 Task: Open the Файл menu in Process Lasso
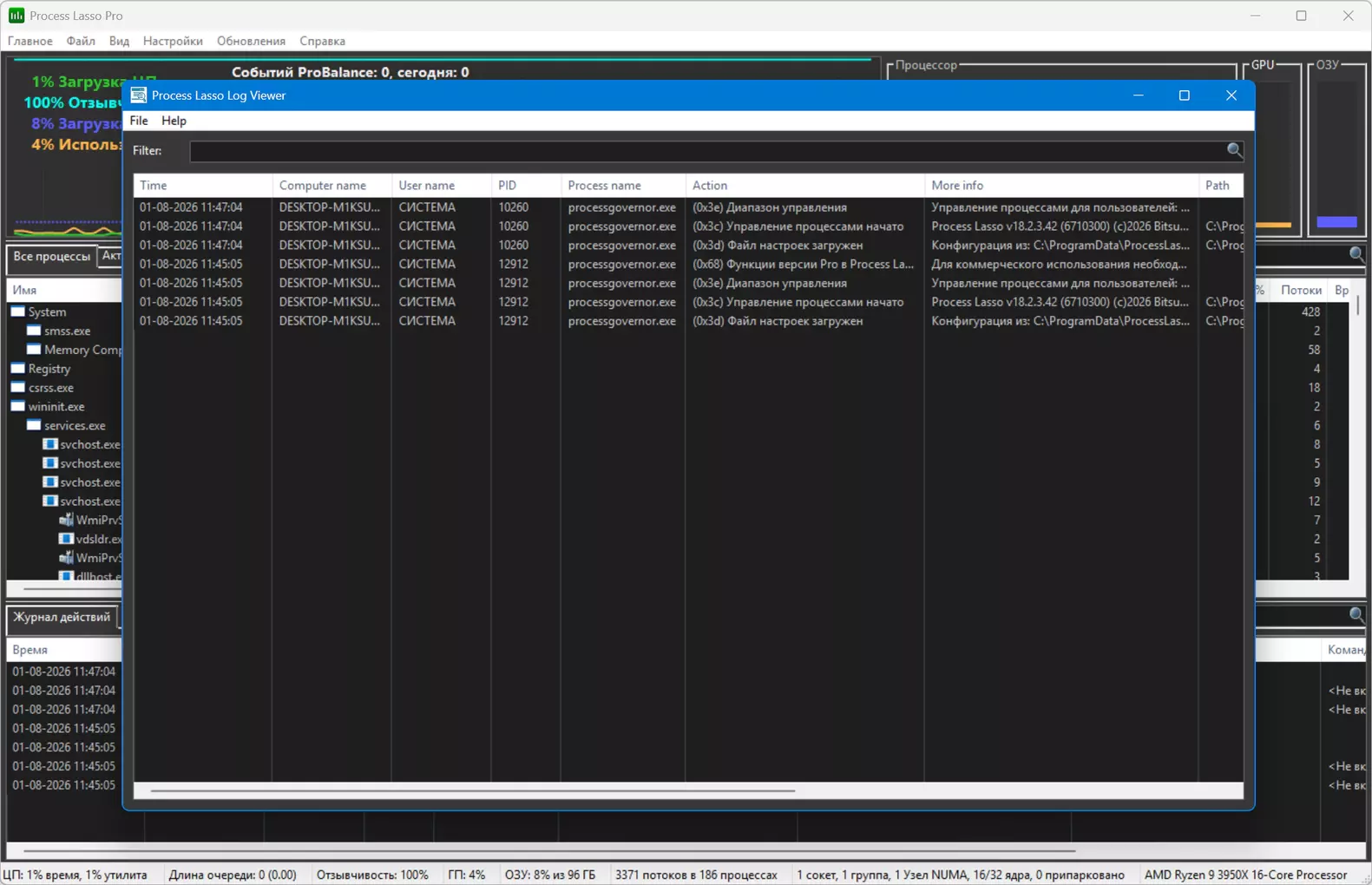click(x=81, y=41)
